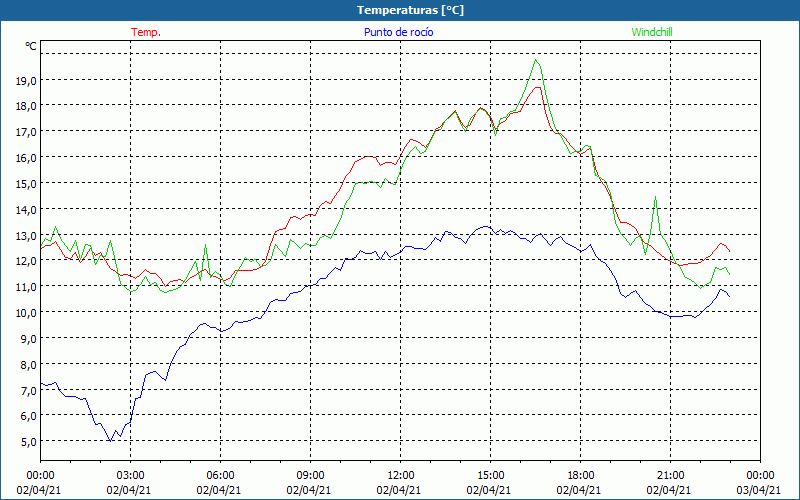
Task: Click the 16,0 y-axis value
Action: coord(26,158)
